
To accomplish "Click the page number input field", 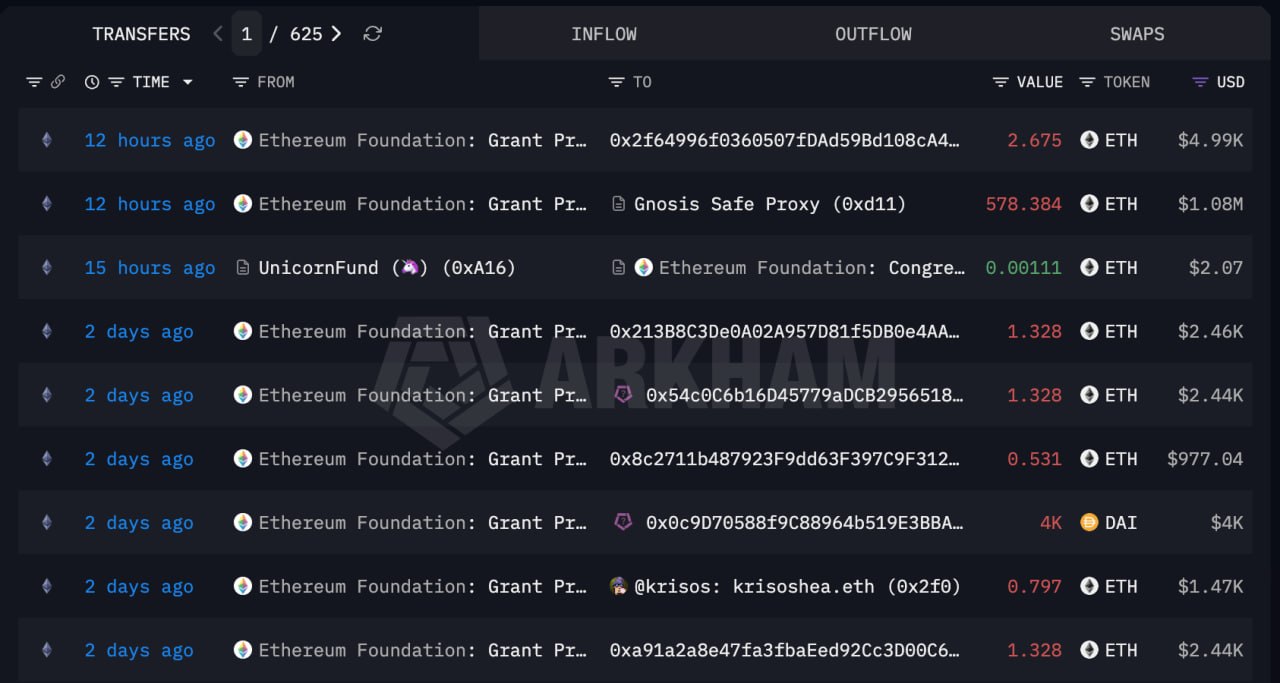I will click(x=246, y=34).
